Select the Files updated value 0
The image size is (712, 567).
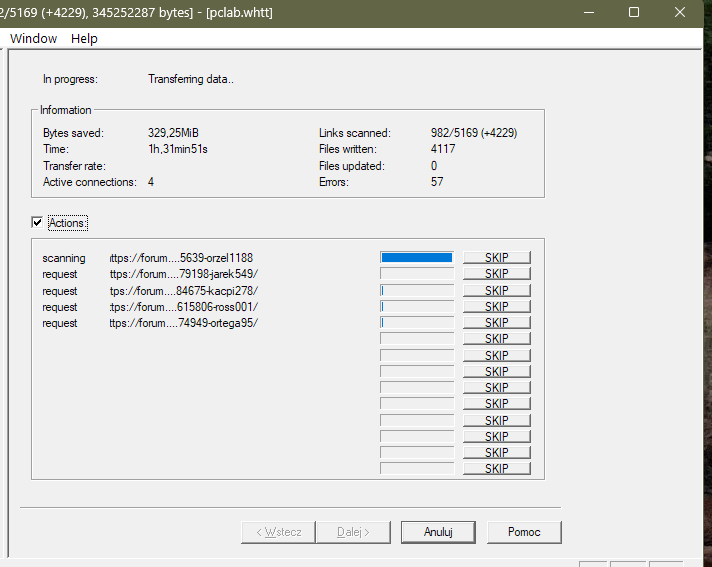pyautogui.click(x=434, y=166)
